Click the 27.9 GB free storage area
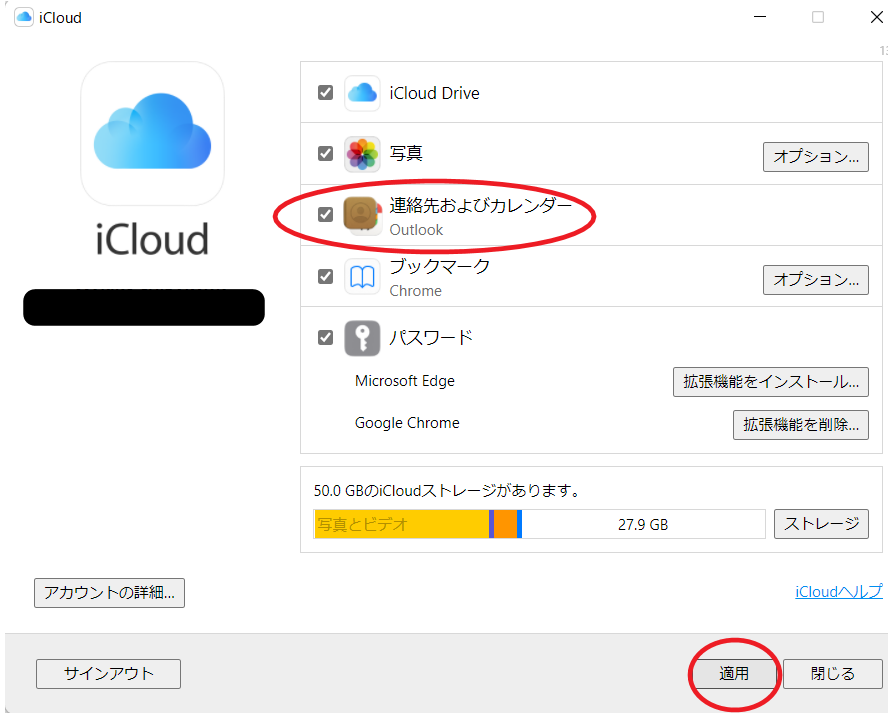 click(x=643, y=524)
